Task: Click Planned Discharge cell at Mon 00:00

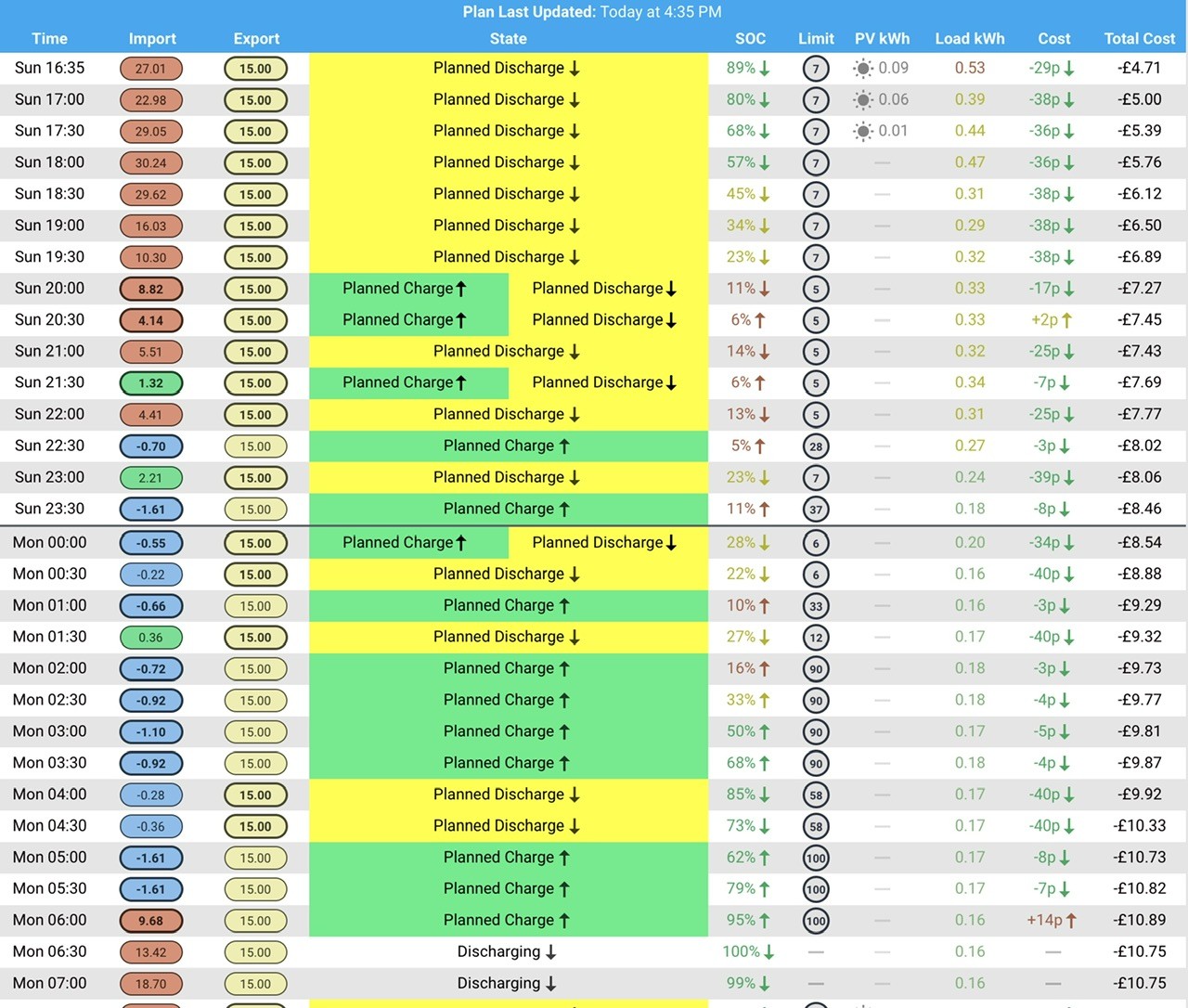Action: point(608,543)
